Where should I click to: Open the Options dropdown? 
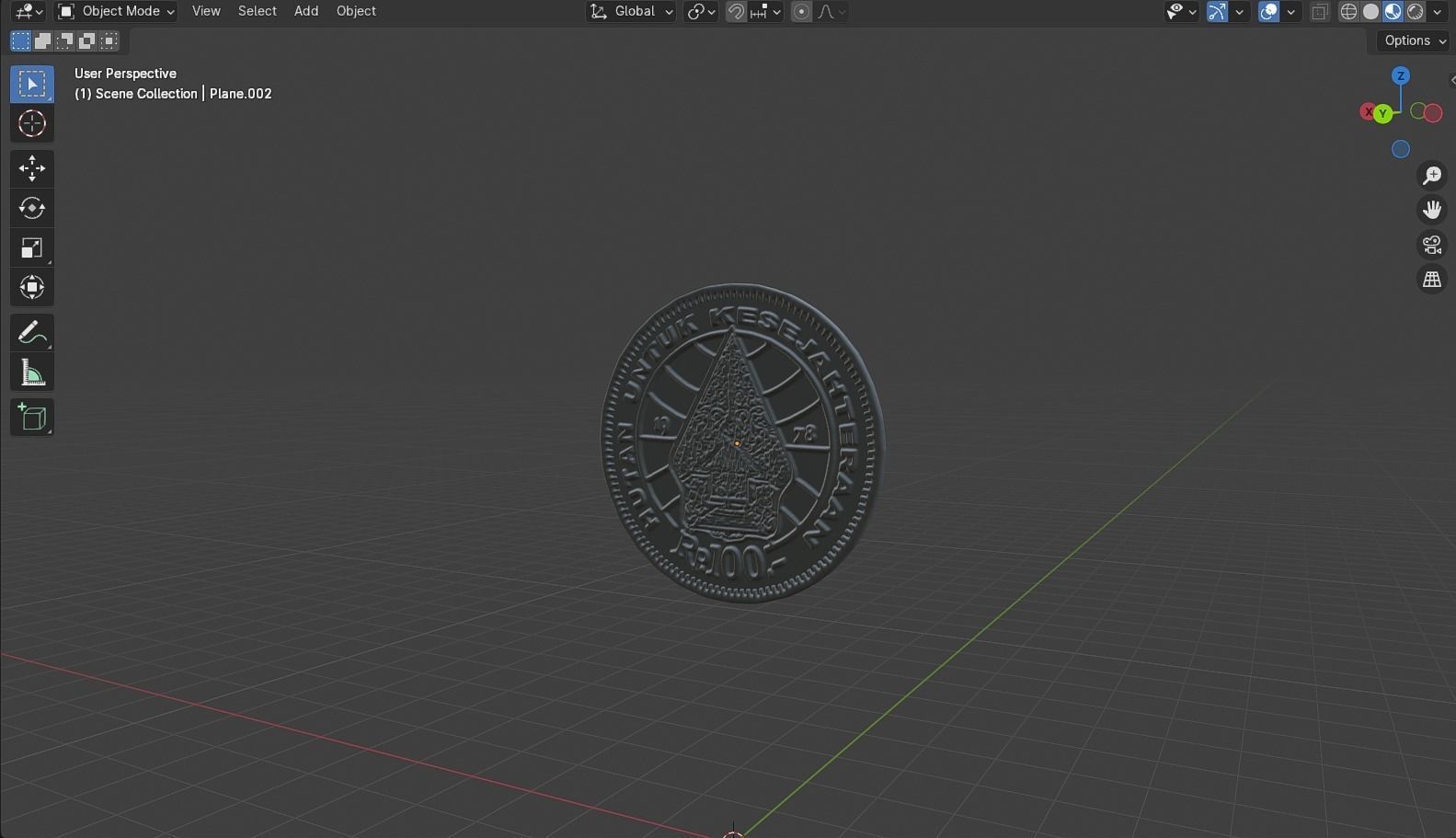point(1414,40)
